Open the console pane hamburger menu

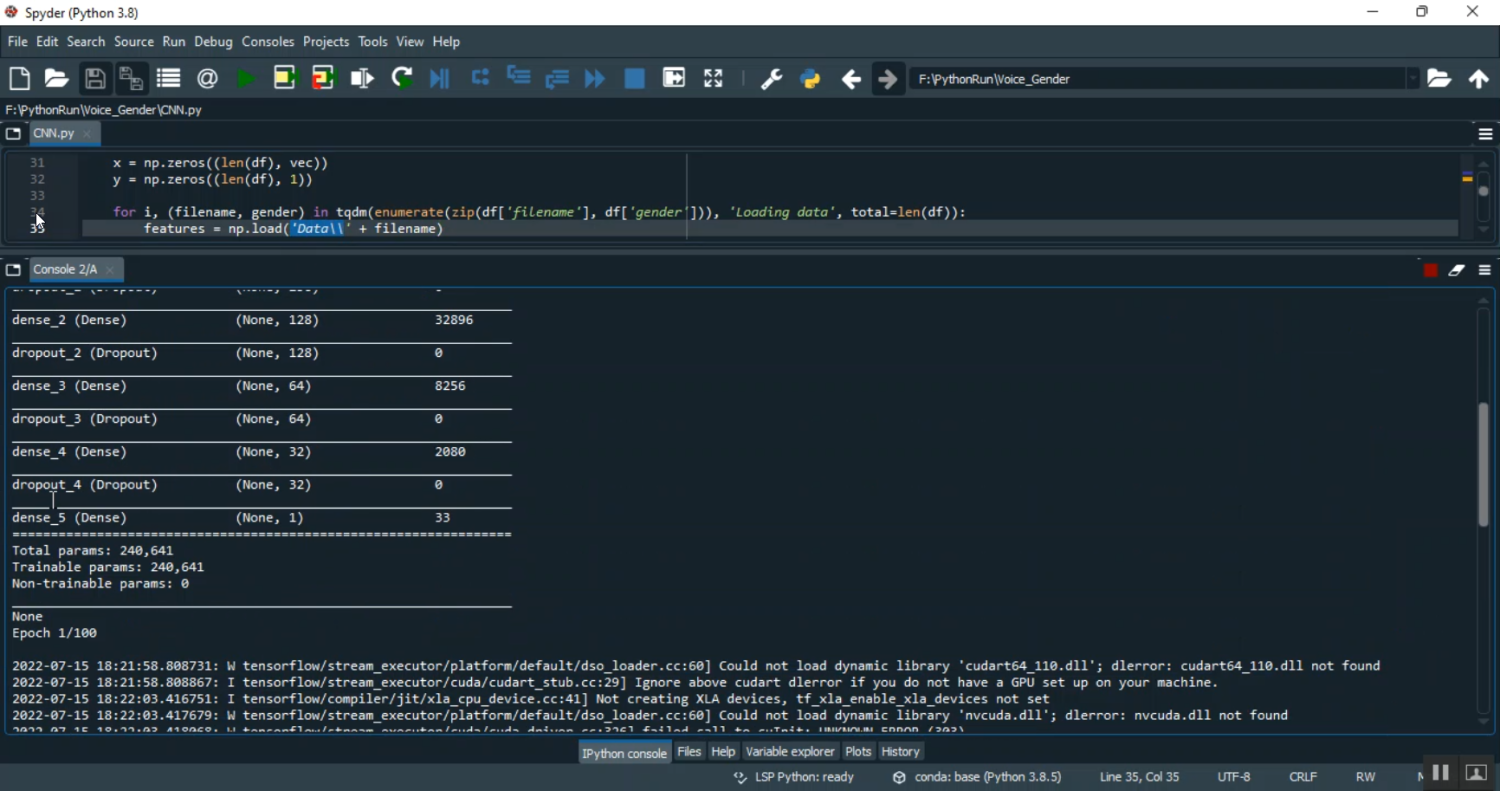click(1485, 271)
